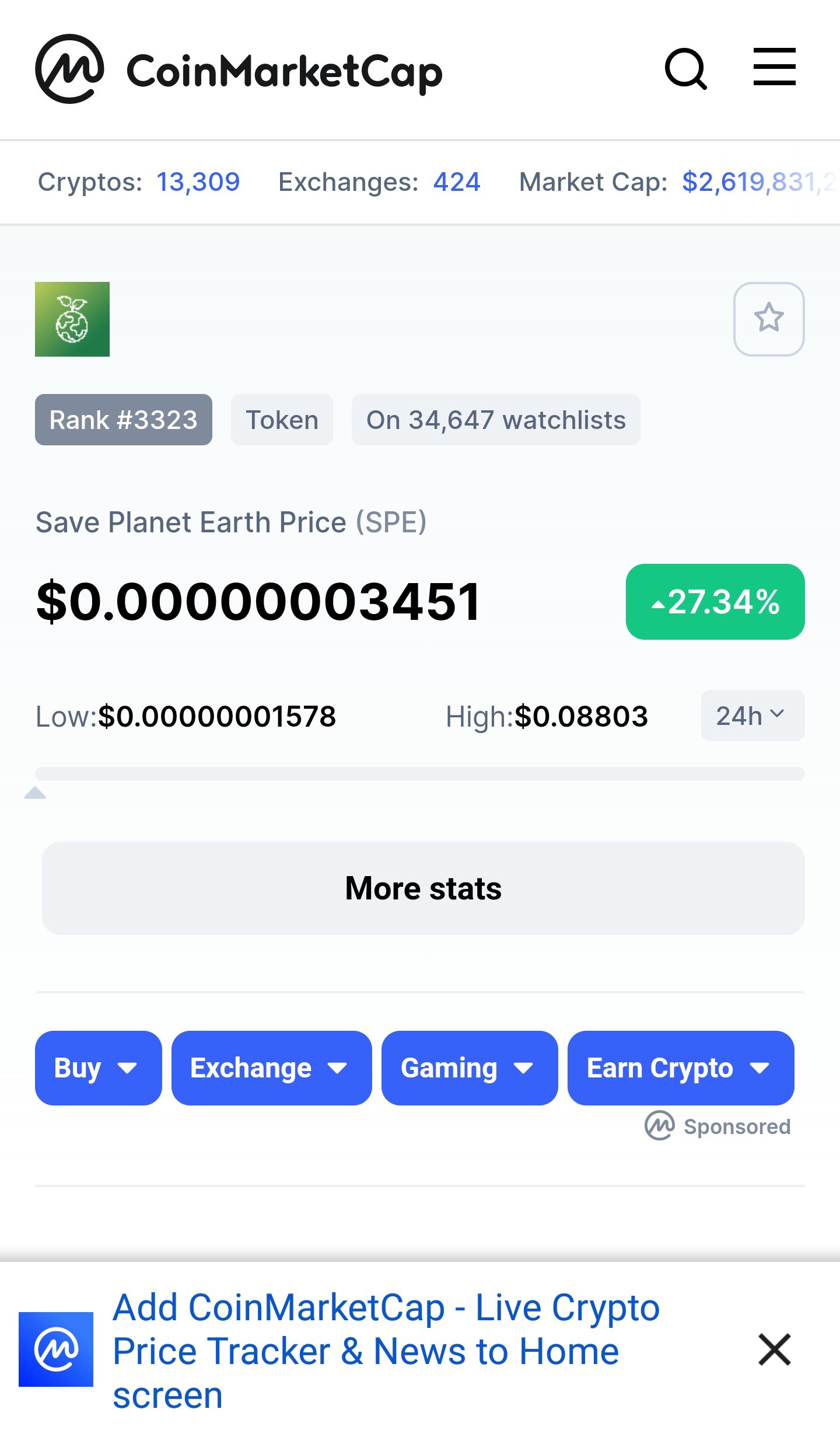This screenshot has width=840, height=1437.
Task: Open the hamburger navigation menu
Action: pyautogui.click(x=774, y=67)
